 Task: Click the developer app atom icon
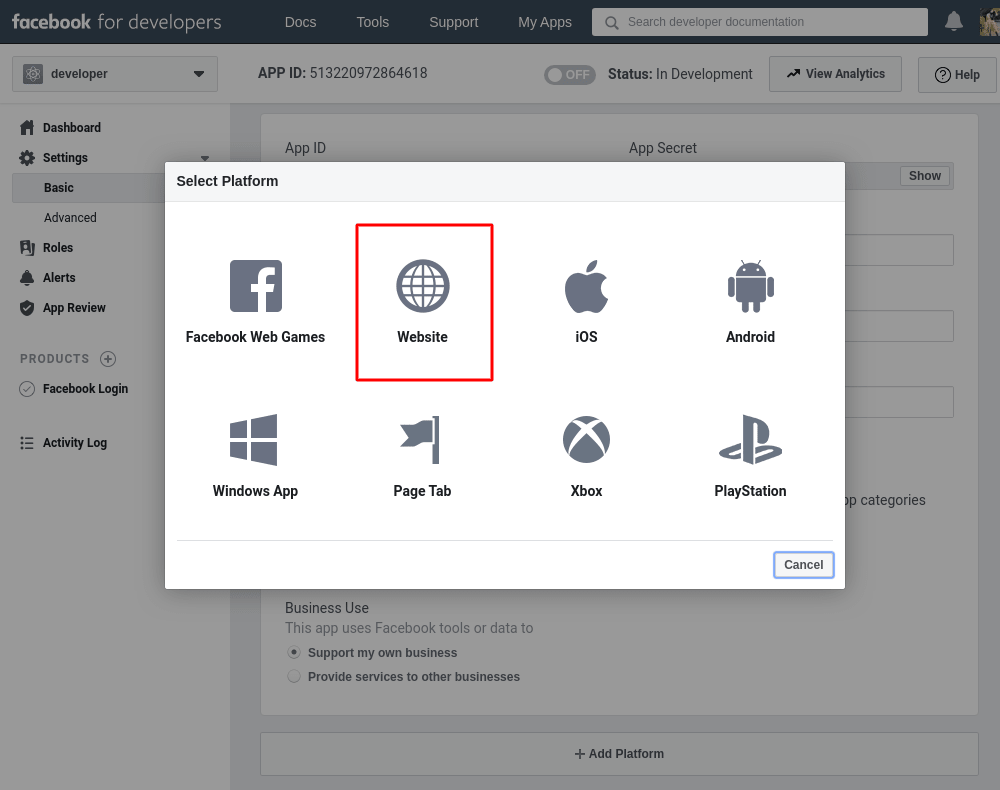pos(33,74)
